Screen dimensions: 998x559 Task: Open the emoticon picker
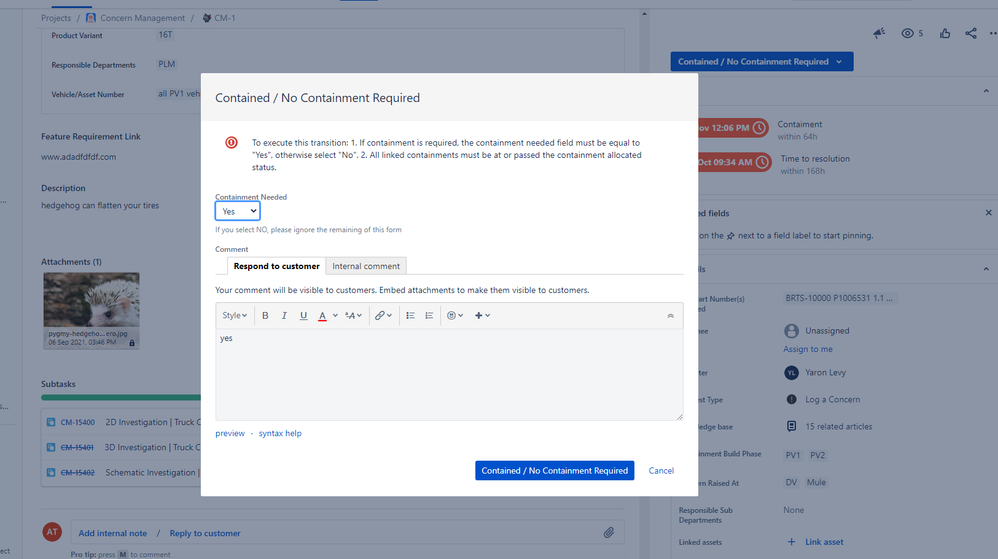click(454, 315)
